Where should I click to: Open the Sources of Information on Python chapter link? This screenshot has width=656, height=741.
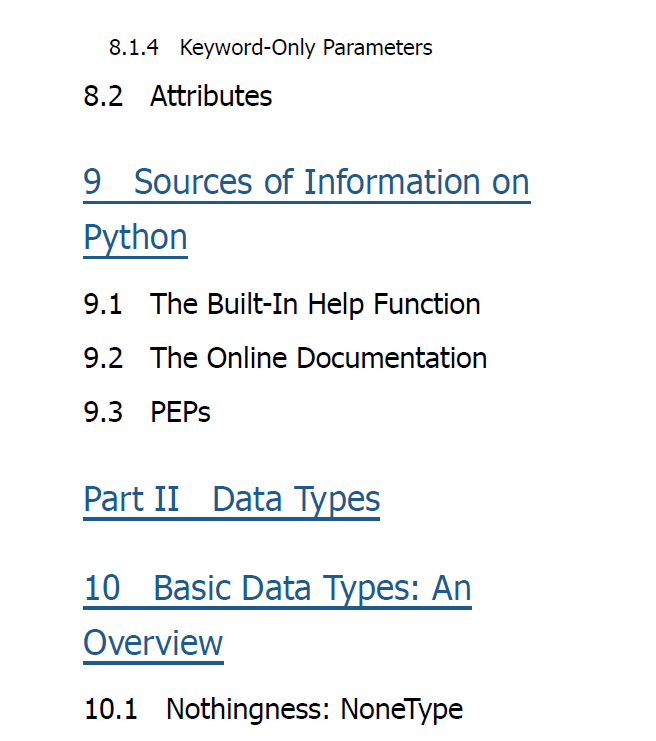[307, 182]
